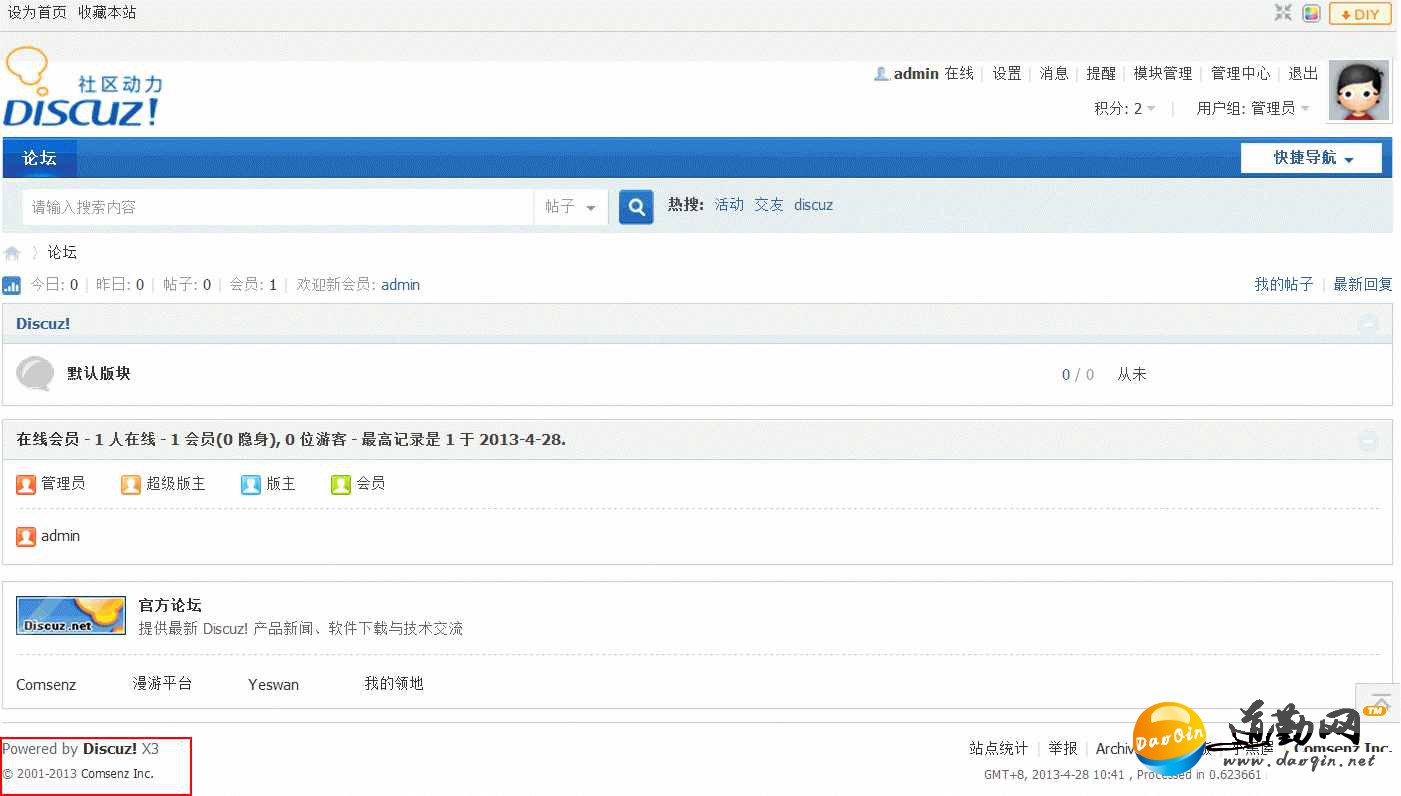The width and height of the screenshot is (1401, 796).
Task: Click the admin username link in header
Action: point(916,73)
